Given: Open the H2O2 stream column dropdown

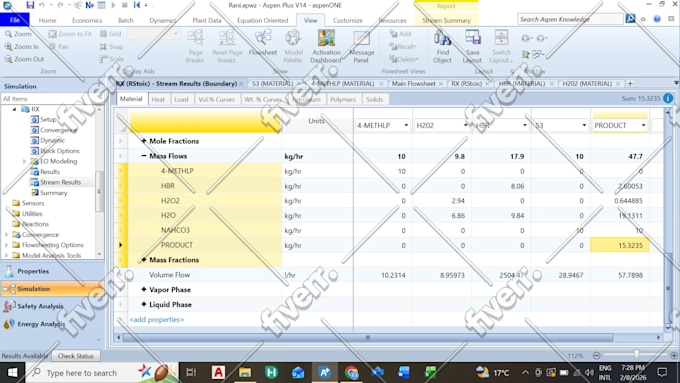Looking at the screenshot, I should (x=465, y=125).
